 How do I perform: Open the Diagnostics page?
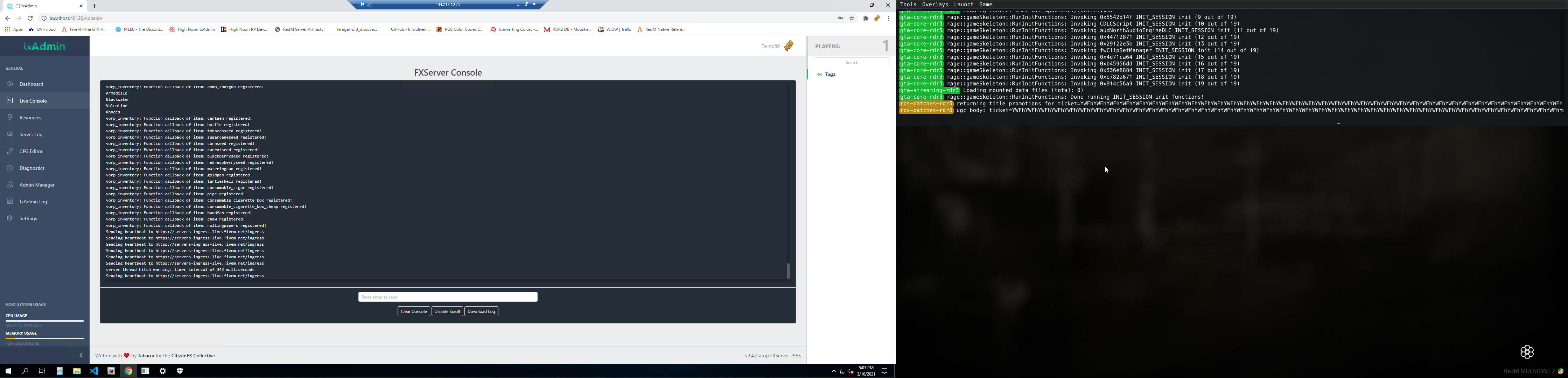(31, 168)
